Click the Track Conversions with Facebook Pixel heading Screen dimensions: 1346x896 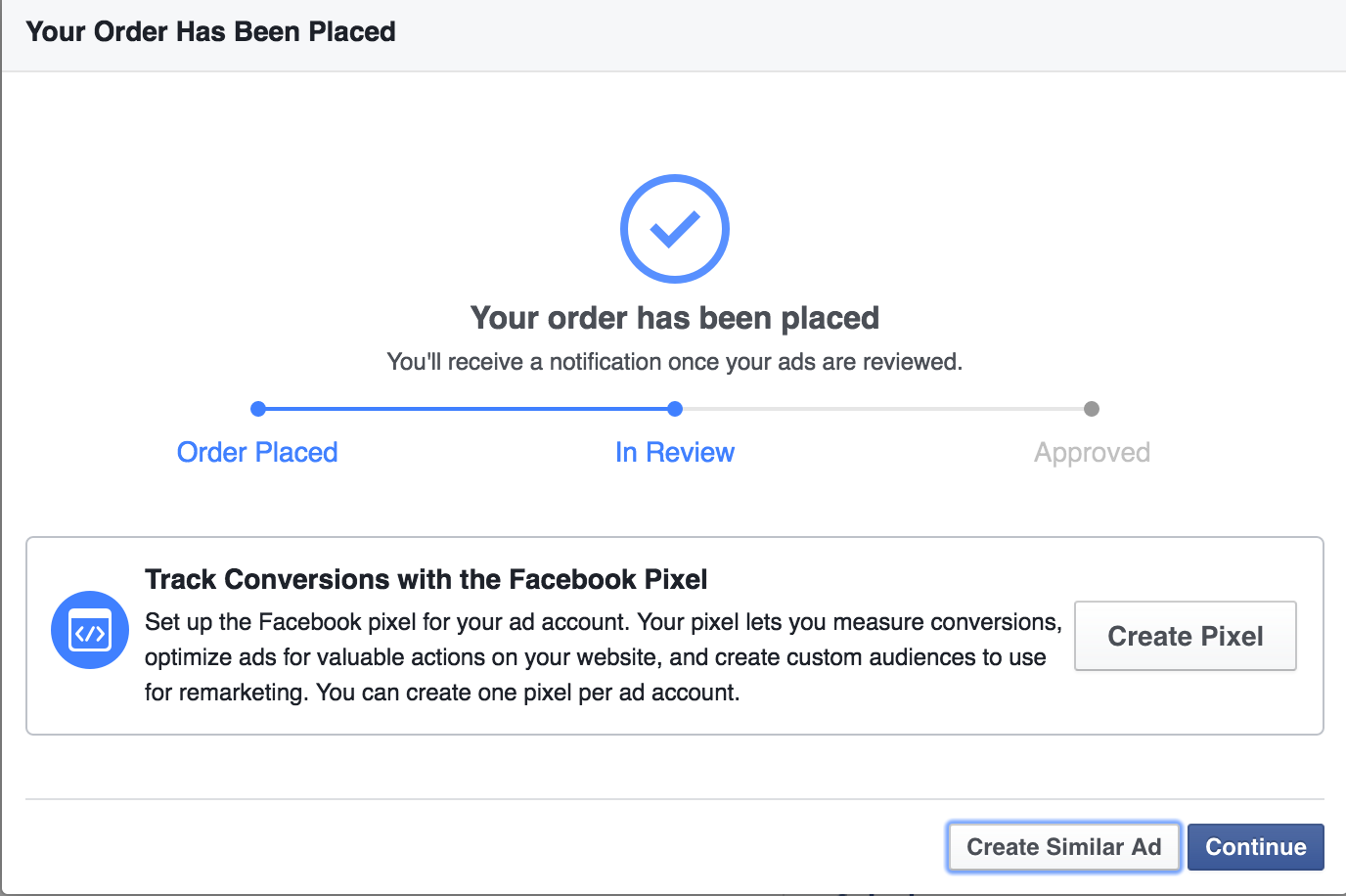pos(426,579)
